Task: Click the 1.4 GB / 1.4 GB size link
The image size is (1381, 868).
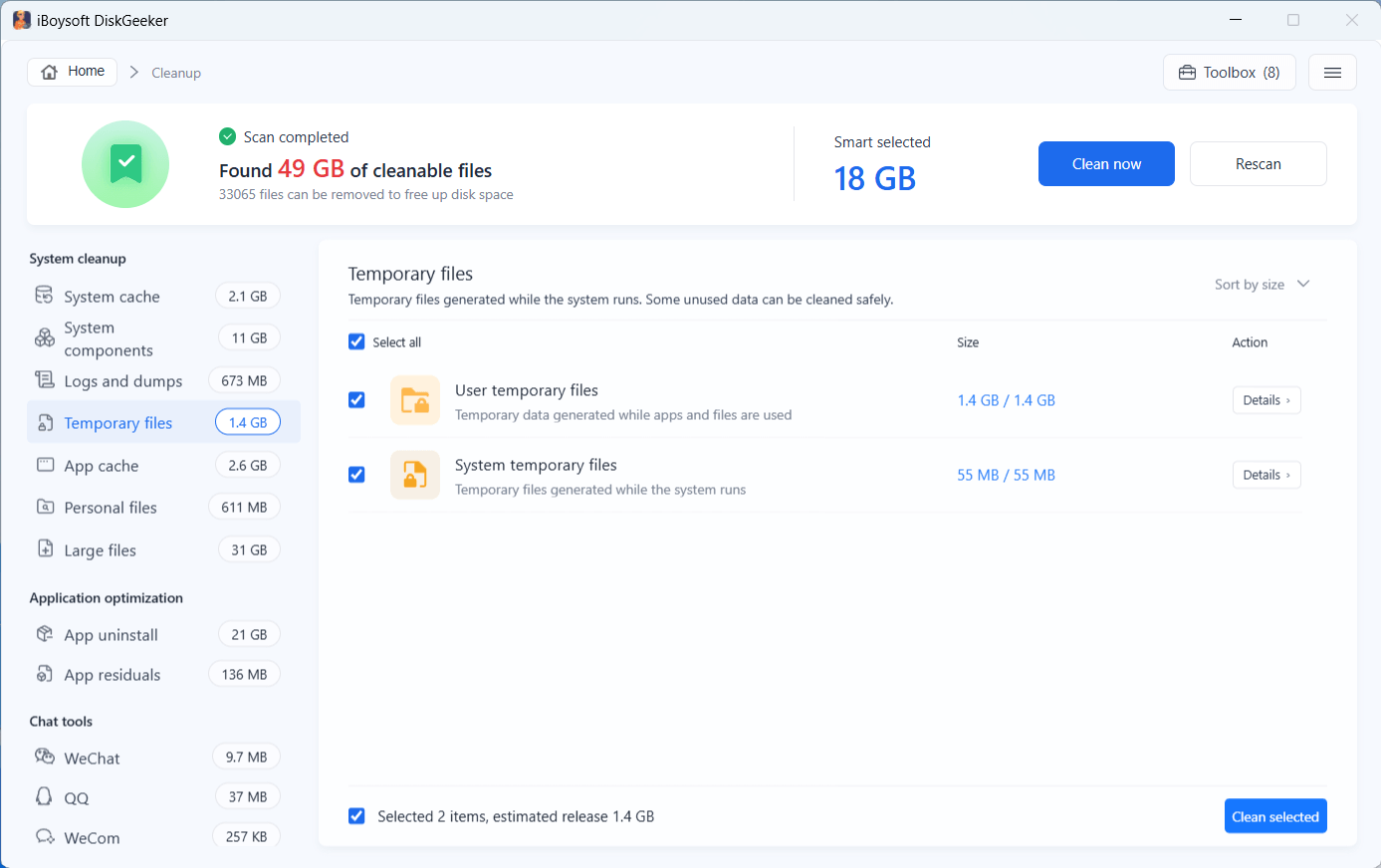Action: point(1006,400)
